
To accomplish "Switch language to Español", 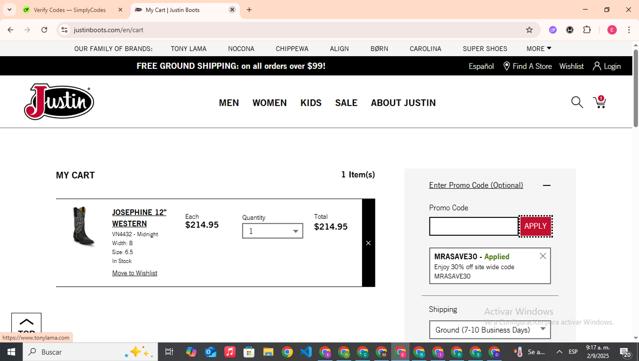I will (481, 66).
